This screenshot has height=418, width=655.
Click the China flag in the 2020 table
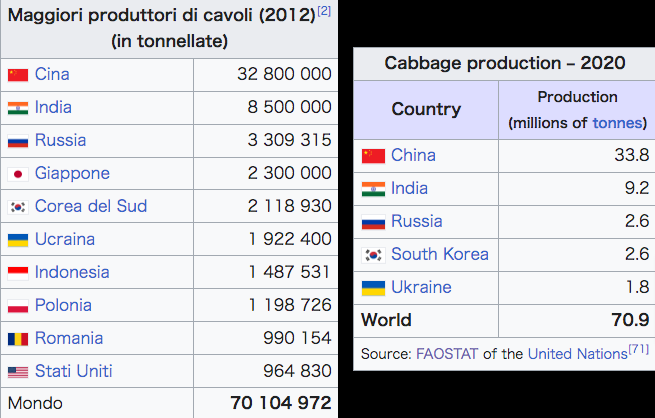(x=373, y=156)
